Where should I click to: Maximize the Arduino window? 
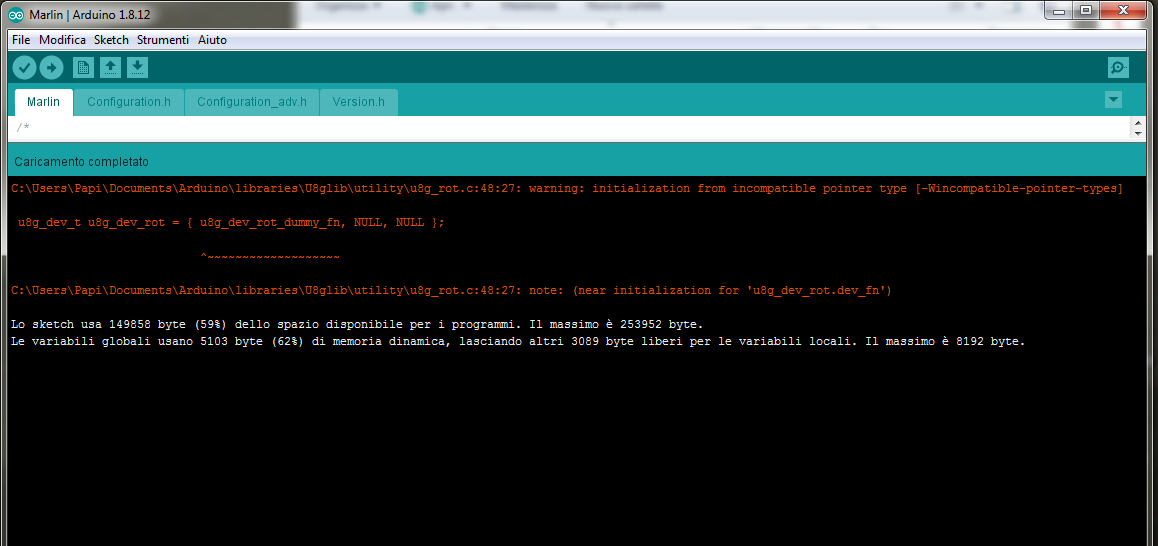[x=1085, y=10]
